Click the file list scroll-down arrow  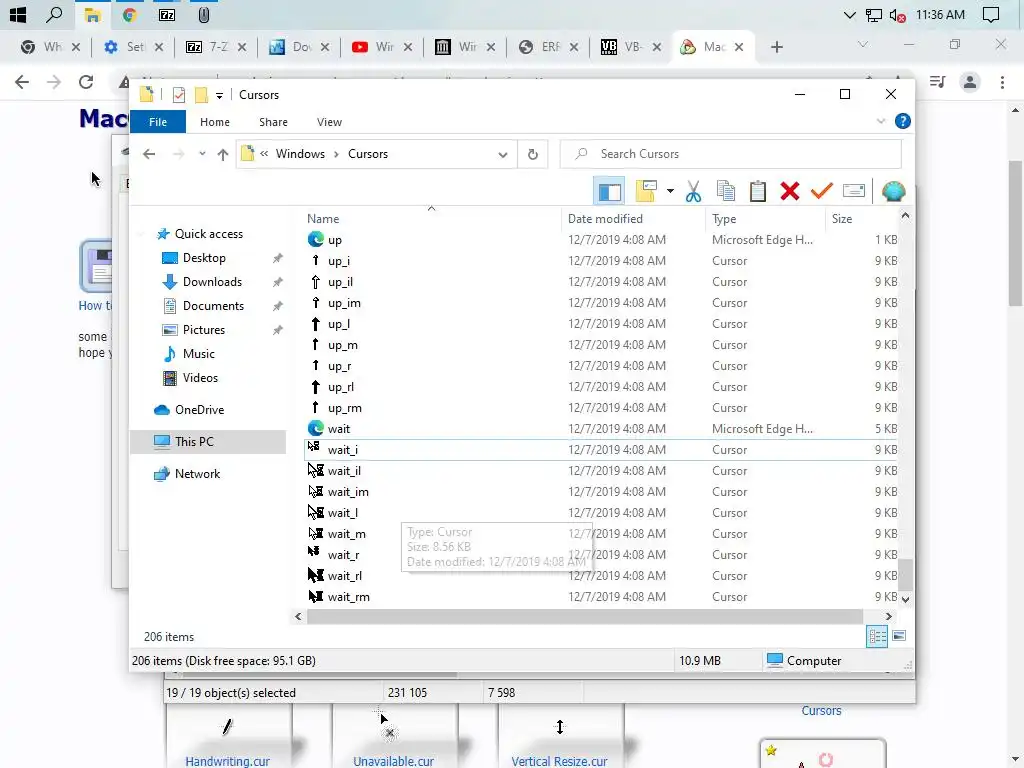[905, 599]
